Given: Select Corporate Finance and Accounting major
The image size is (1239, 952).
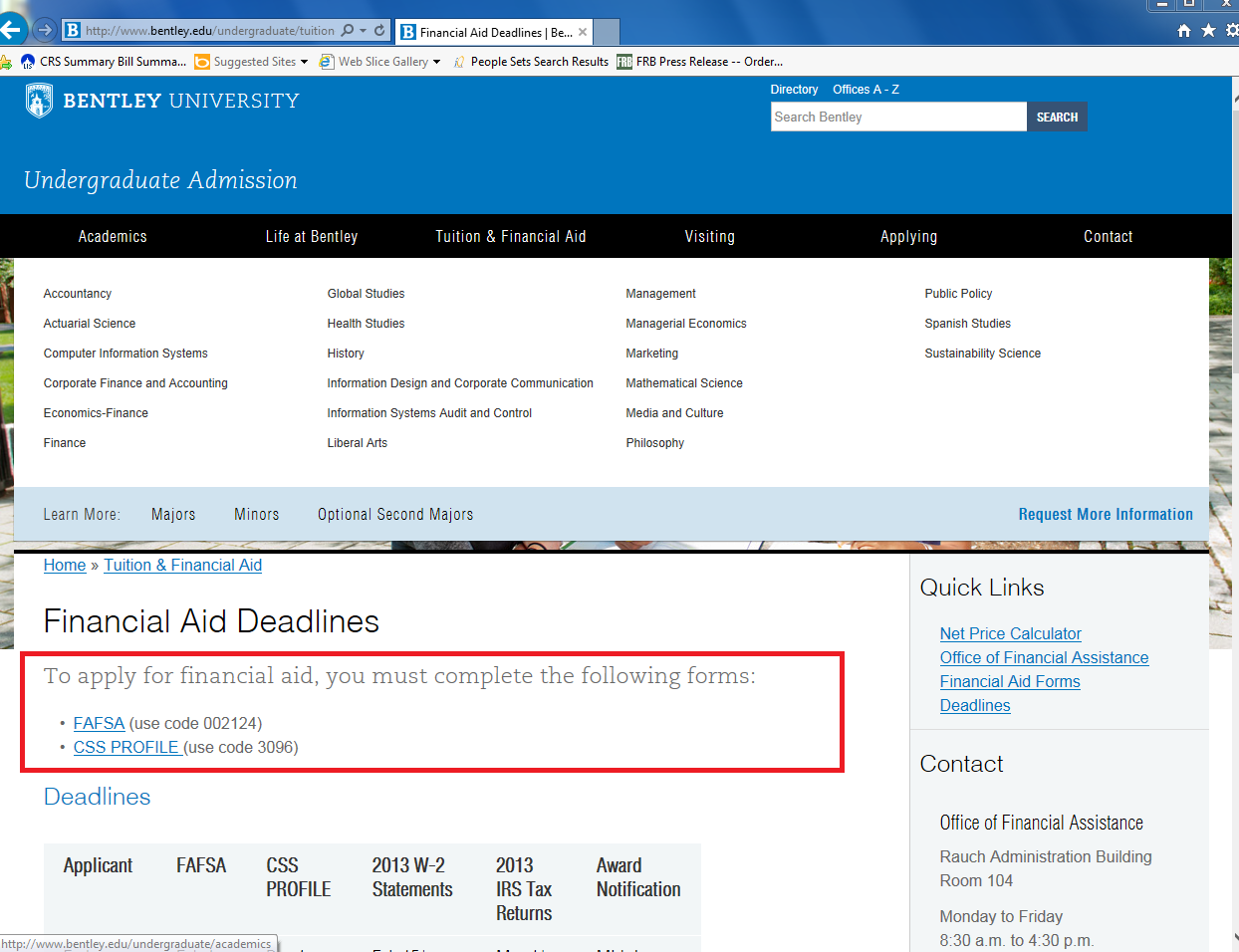Looking at the screenshot, I should (x=135, y=383).
